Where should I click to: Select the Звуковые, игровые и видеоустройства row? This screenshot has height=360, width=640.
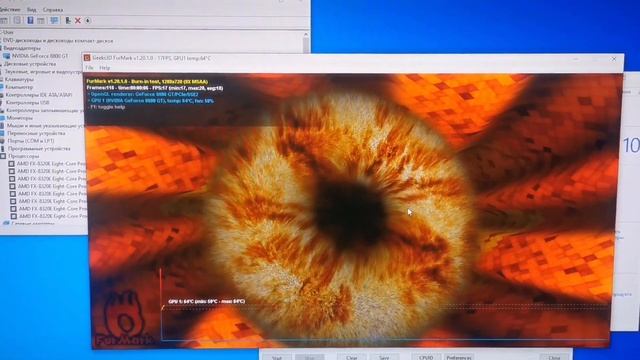[x=43, y=71]
